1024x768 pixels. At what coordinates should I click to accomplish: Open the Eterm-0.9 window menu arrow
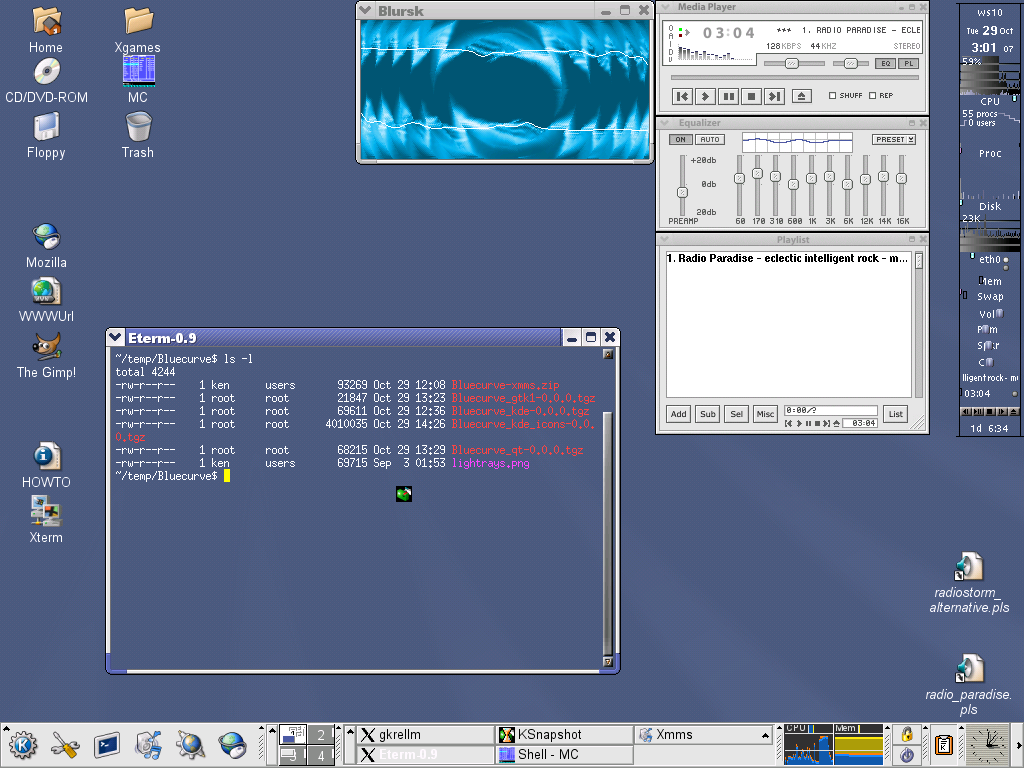point(116,337)
